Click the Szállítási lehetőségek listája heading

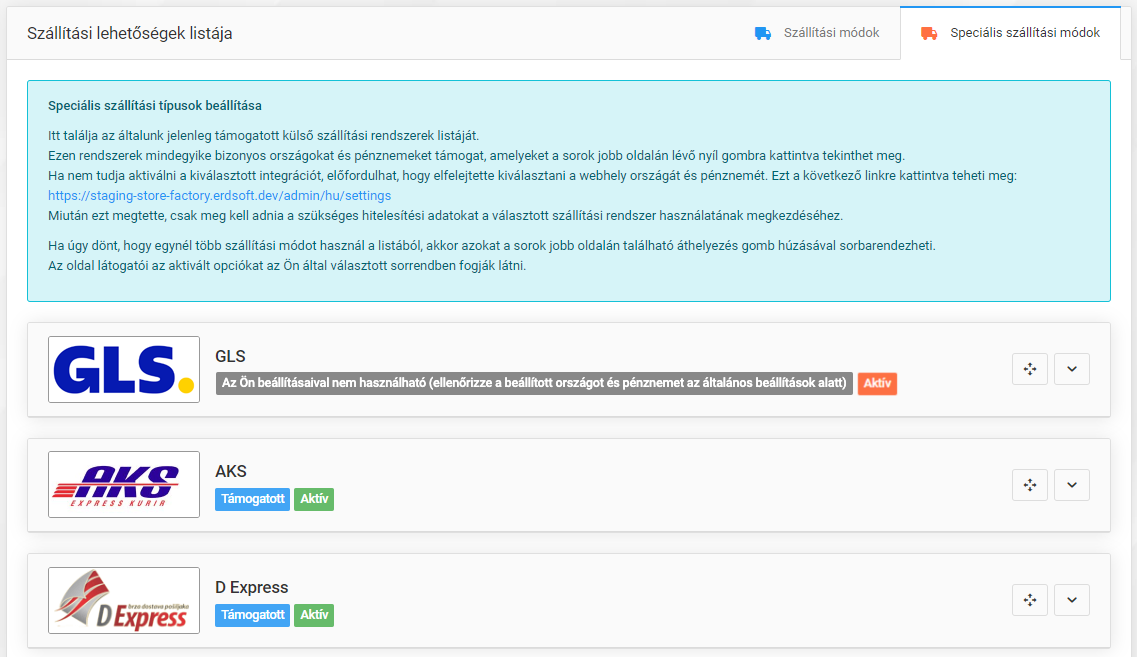130,33
